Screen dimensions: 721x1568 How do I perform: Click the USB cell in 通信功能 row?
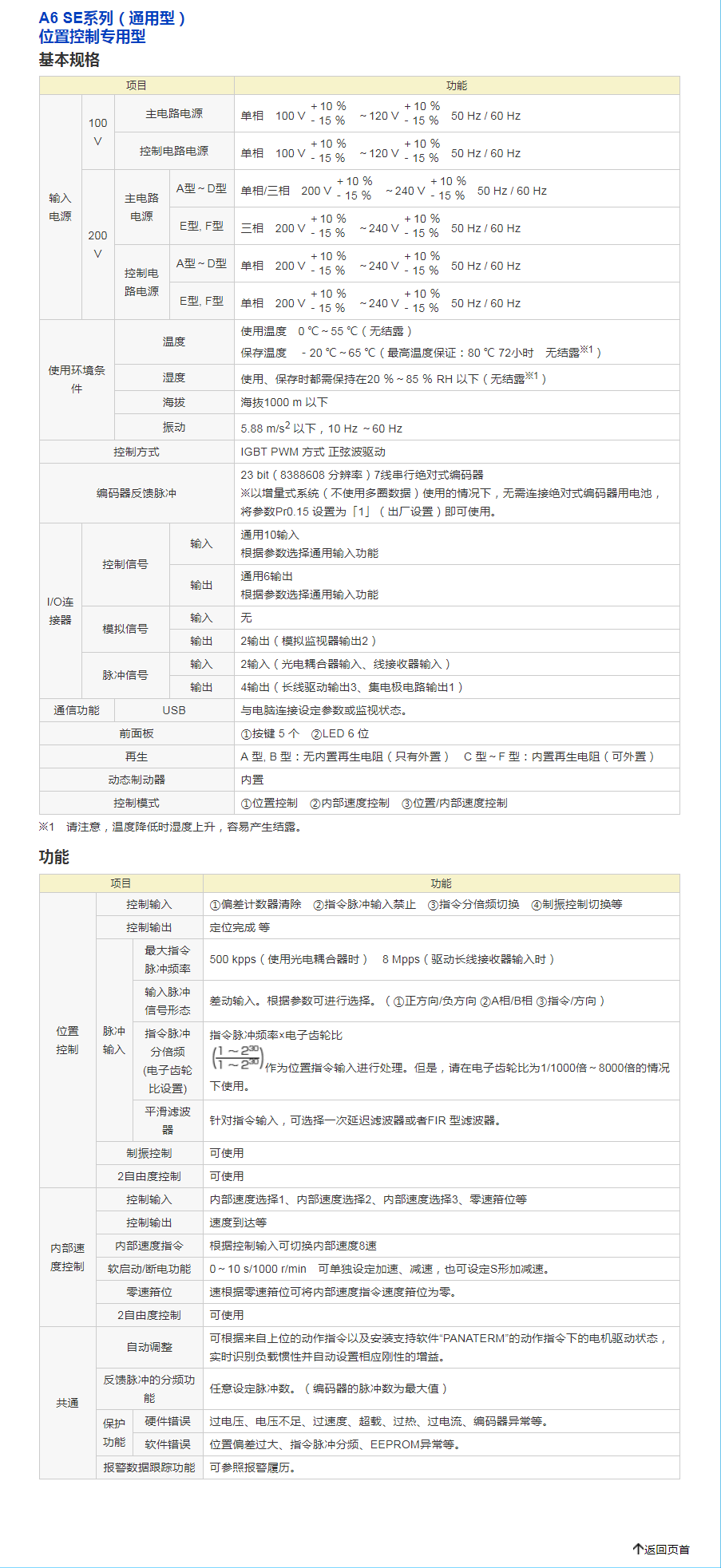click(x=174, y=710)
